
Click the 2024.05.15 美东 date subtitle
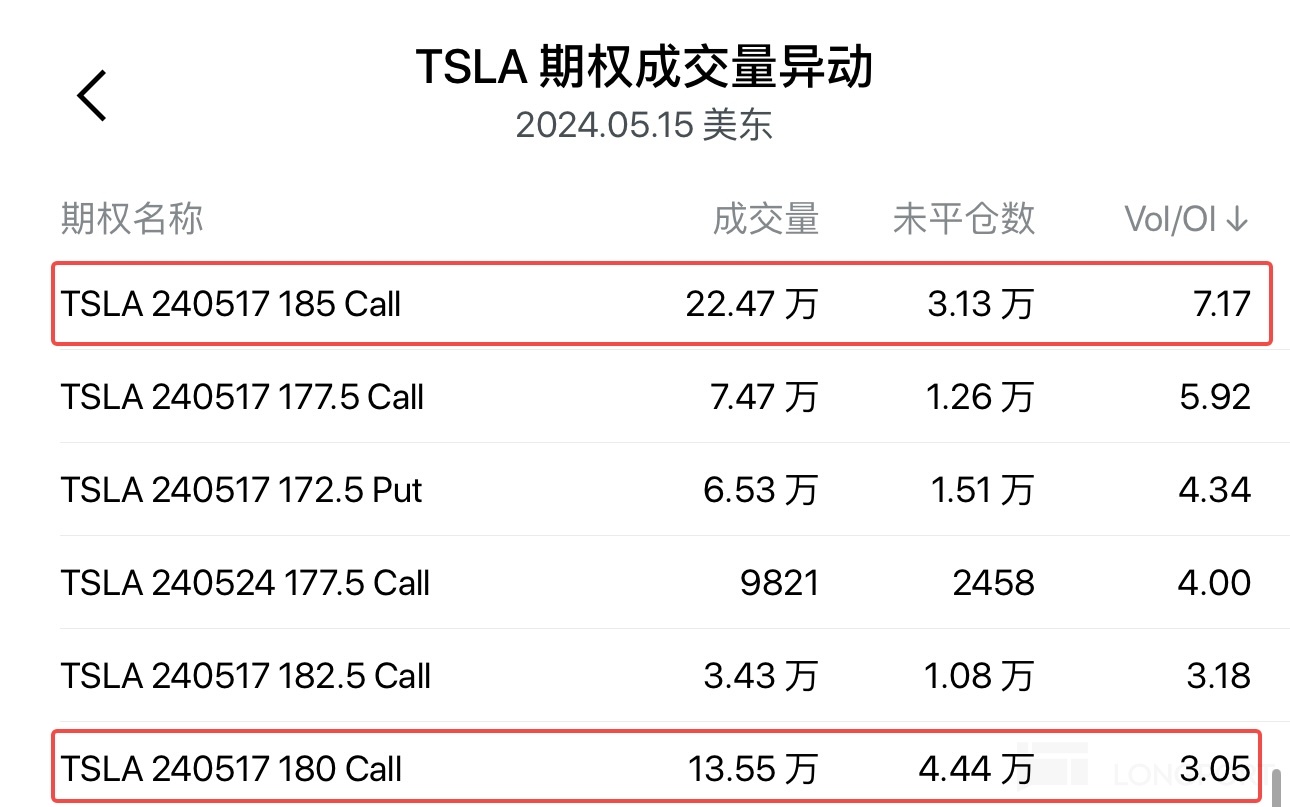pyautogui.click(x=644, y=126)
